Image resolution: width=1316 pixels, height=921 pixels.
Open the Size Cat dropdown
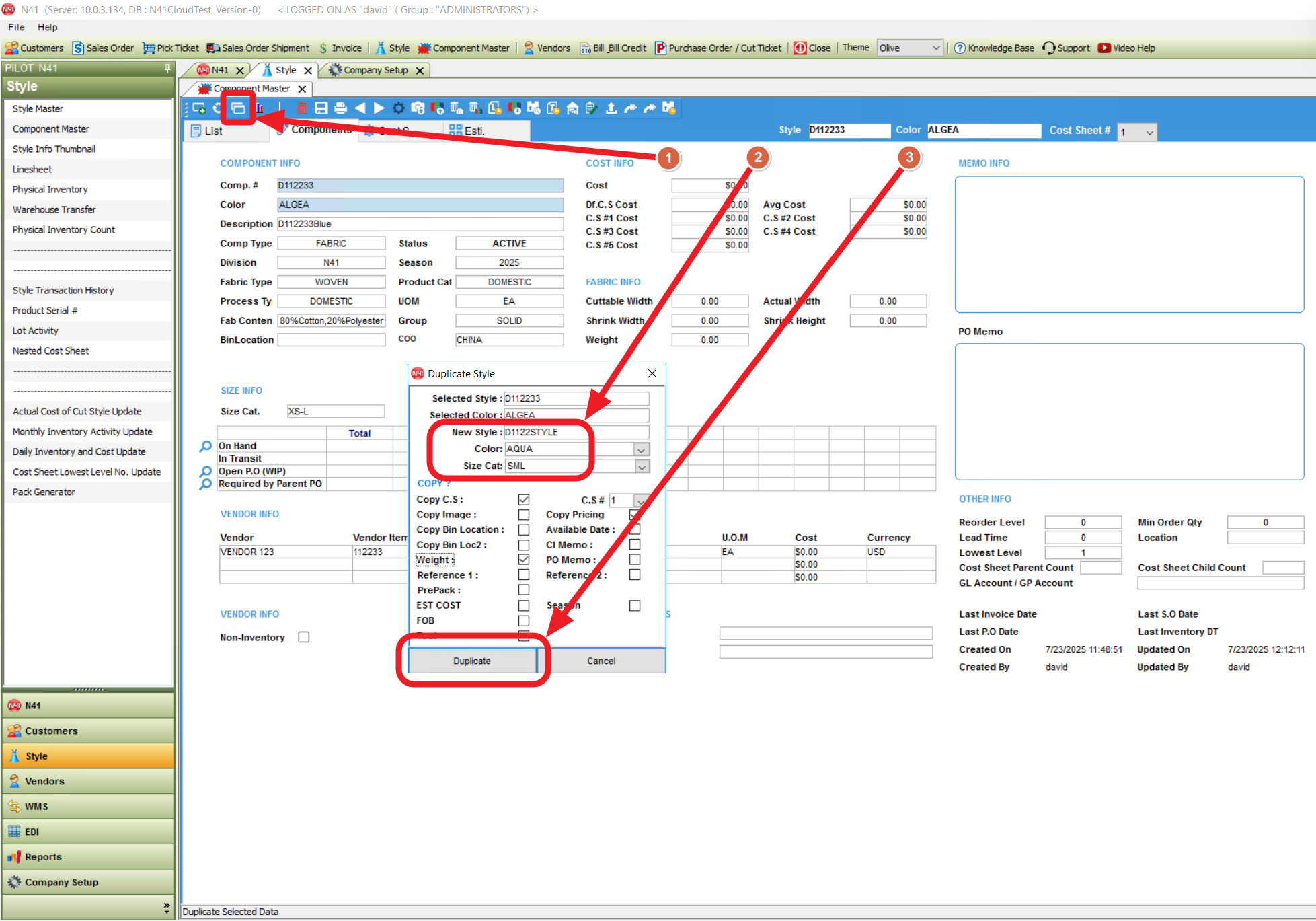[x=642, y=466]
